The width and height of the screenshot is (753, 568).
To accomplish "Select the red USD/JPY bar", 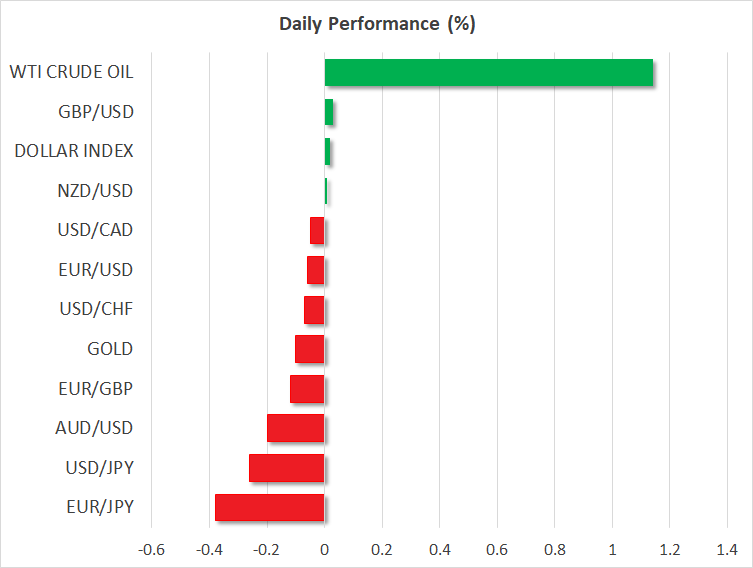I will 287,468.
